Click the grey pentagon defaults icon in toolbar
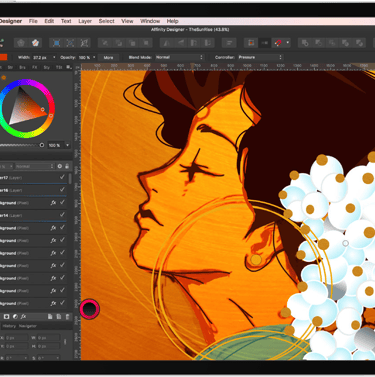Viewport: 375px width, 377px height. click(x=21, y=43)
